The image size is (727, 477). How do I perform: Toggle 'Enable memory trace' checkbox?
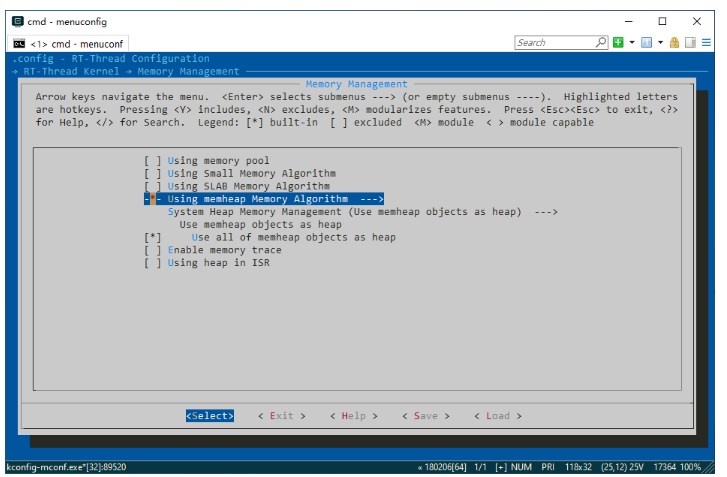tap(153, 250)
